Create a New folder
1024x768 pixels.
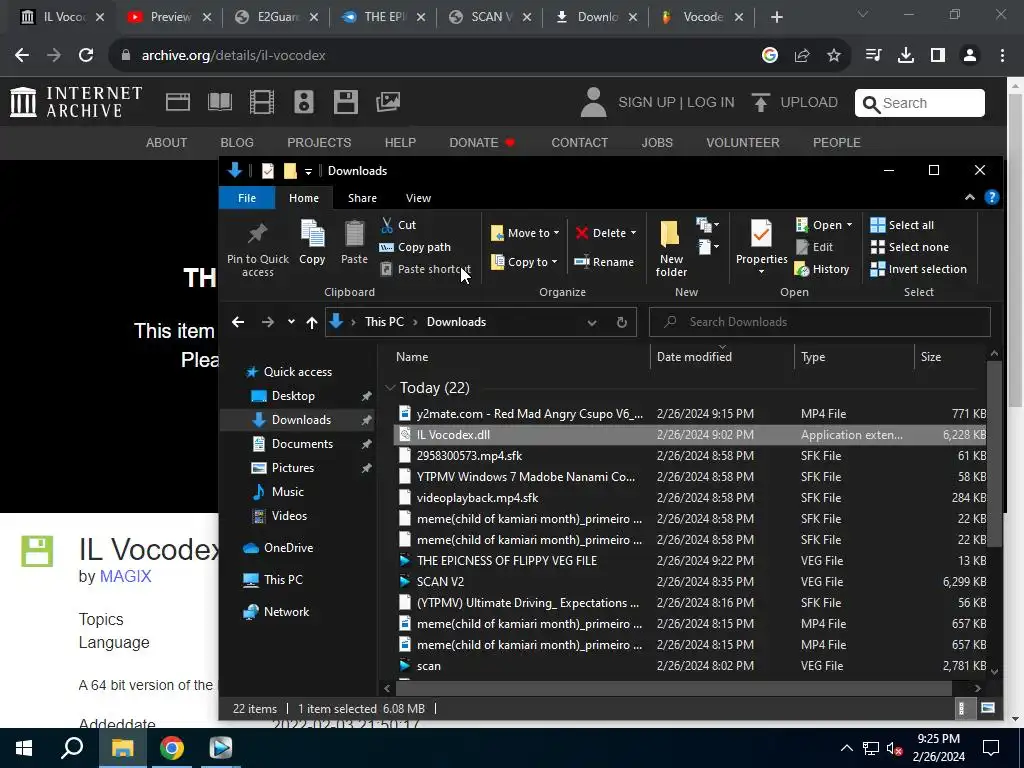[671, 249]
